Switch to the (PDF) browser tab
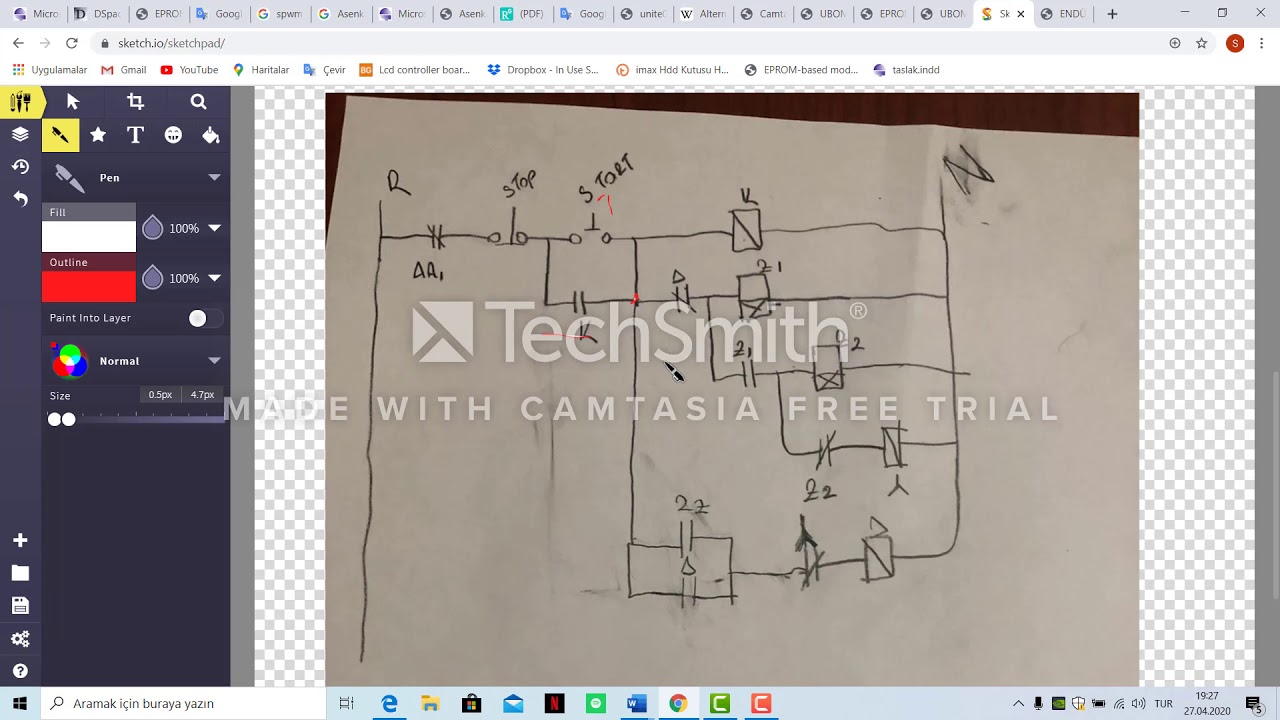1280x720 pixels. pos(520,14)
